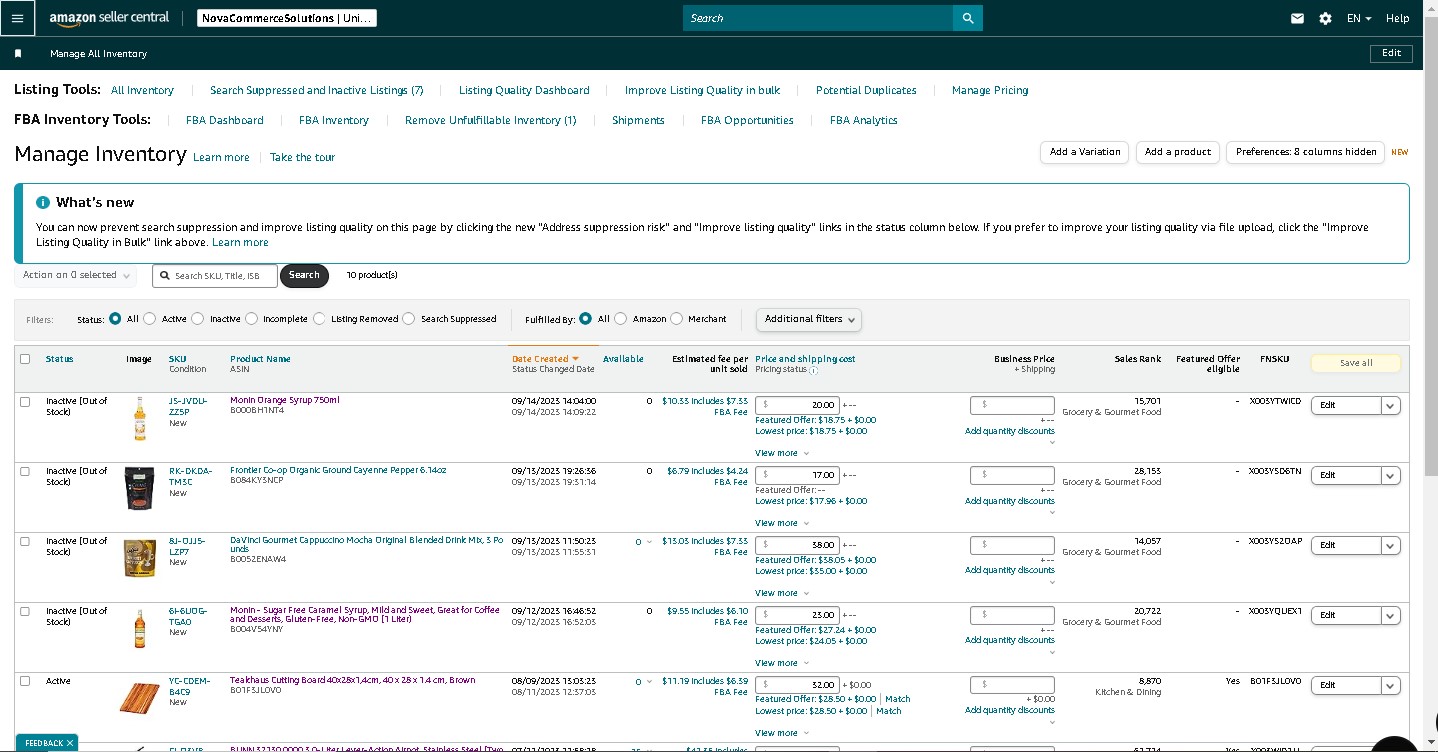Click the Save all button

(1356, 363)
